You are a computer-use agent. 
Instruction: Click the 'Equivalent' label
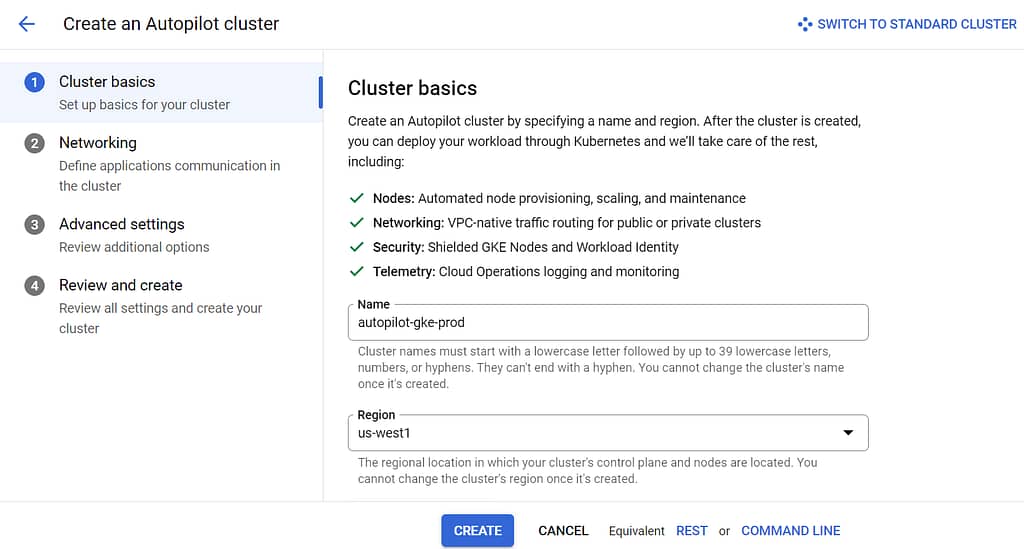(636, 531)
